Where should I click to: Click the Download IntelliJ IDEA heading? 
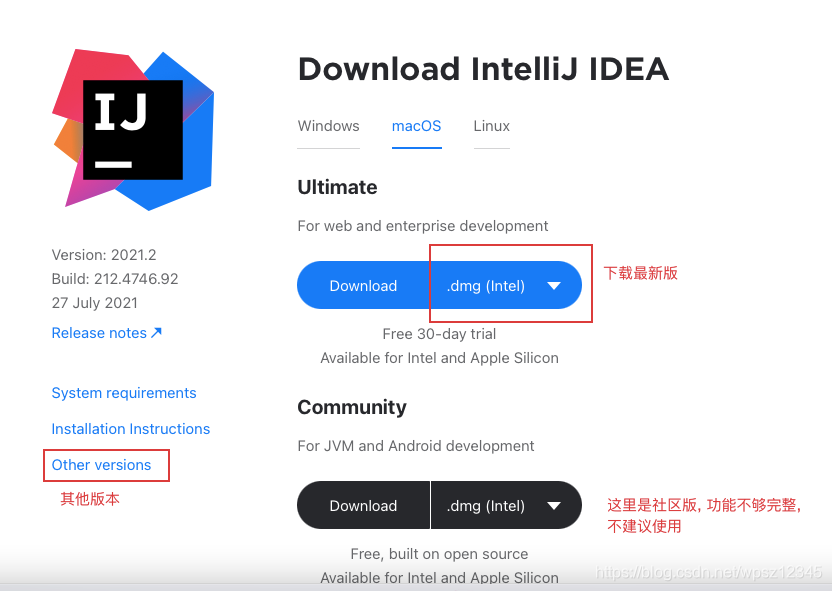pos(483,69)
